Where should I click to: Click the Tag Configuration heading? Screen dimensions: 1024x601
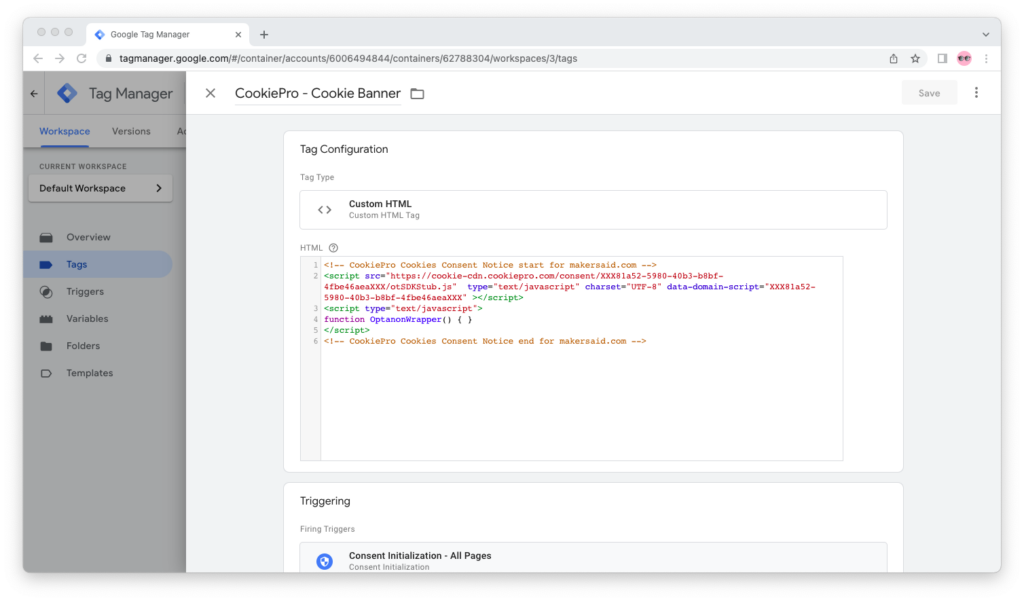click(344, 149)
